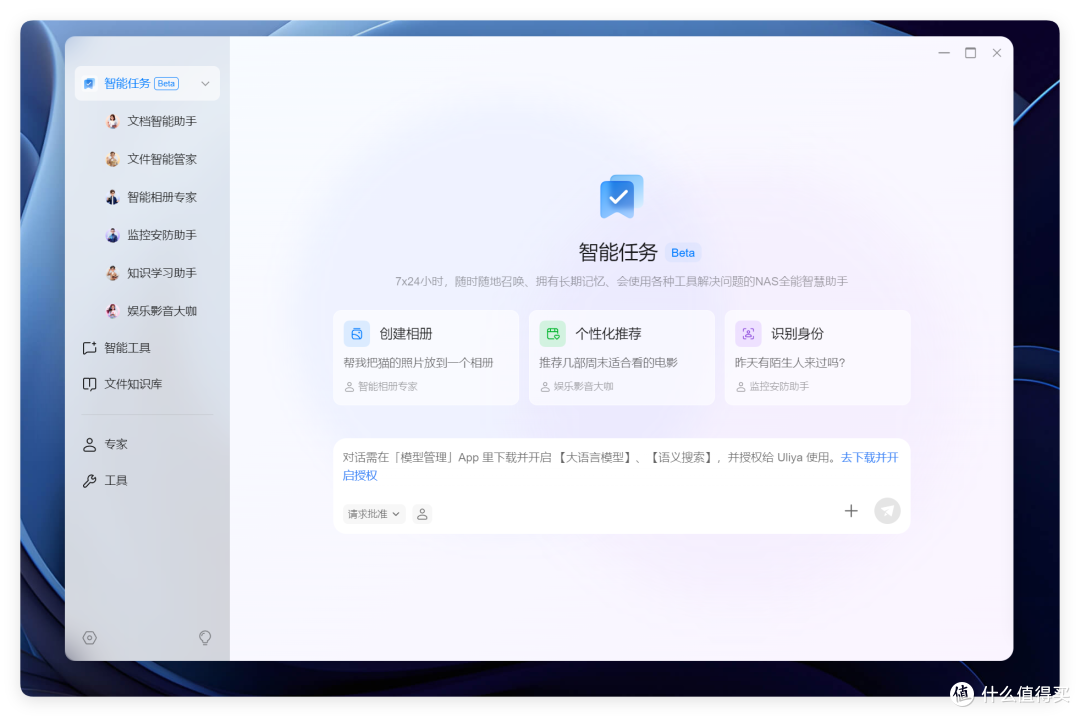Screen dimensions: 1080x717
Task: Select the 个性化推荐 suggestion card
Action: click(x=622, y=357)
